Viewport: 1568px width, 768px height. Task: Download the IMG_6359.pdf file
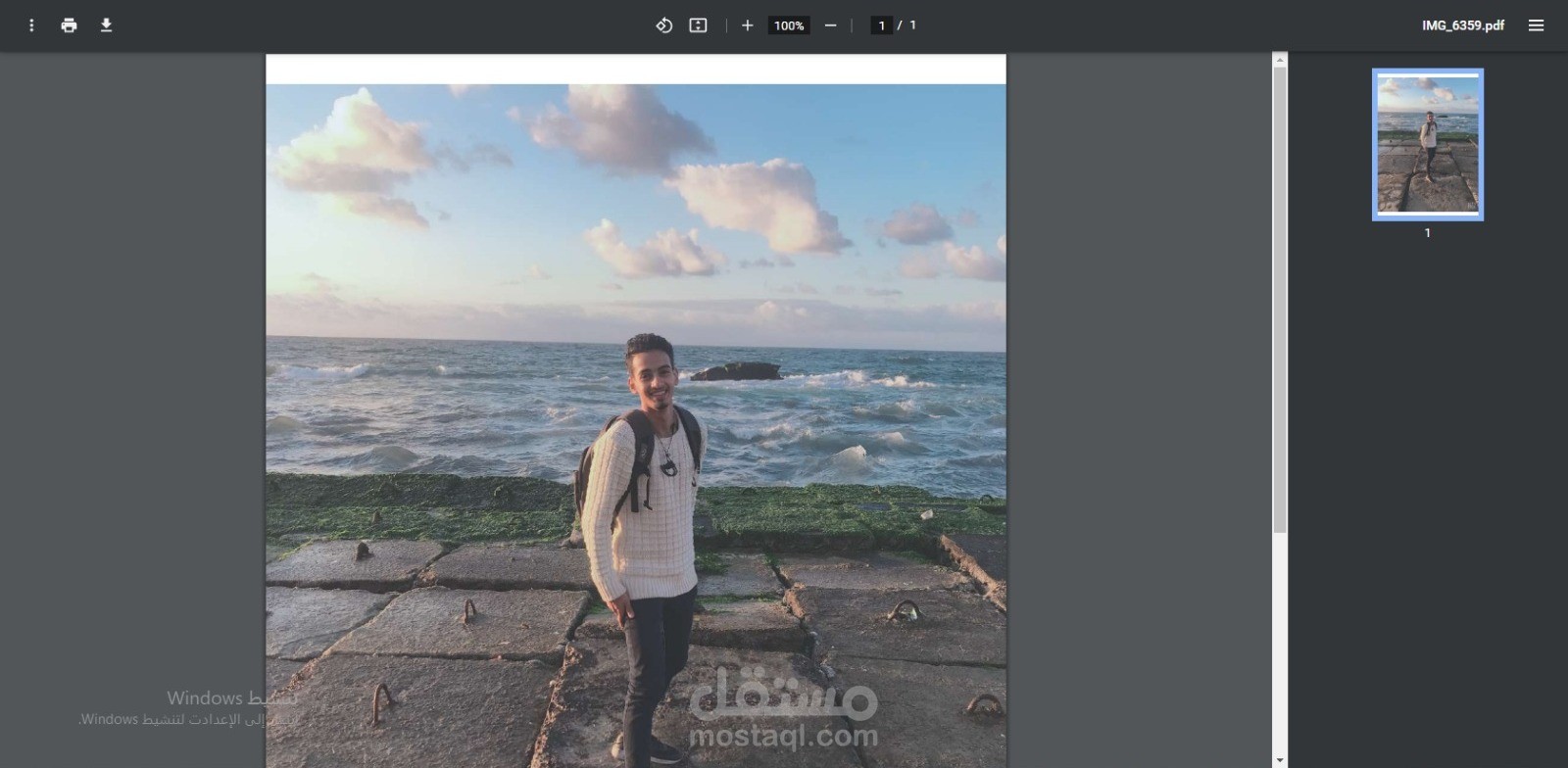point(106,25)
